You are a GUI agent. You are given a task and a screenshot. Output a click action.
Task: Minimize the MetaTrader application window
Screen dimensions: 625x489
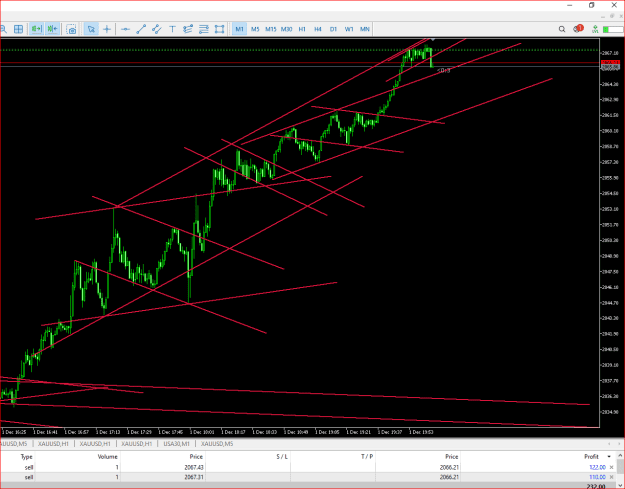click(570, 5)
